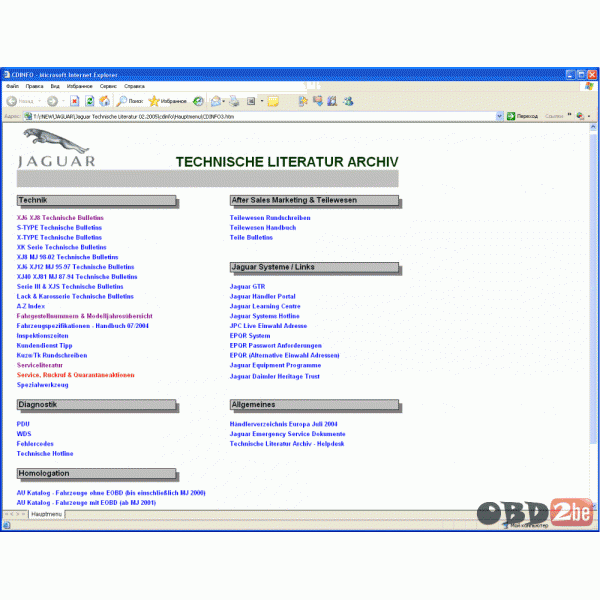This screenshot has height=600, width=600.
Task: Open X-TYPE Technische Bulletins link
Action: pos(59,238)
